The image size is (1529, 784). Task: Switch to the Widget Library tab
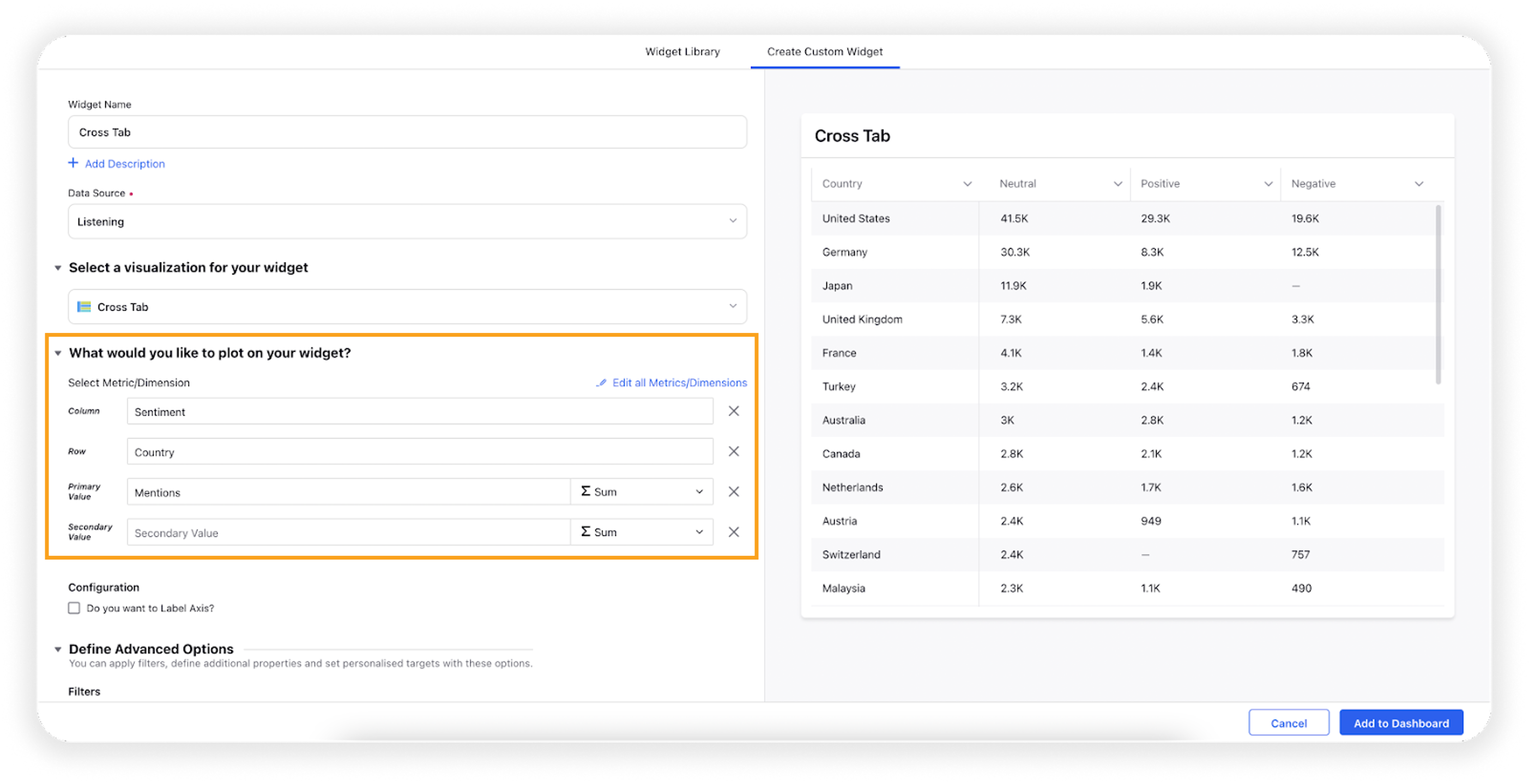coord(682,52)
